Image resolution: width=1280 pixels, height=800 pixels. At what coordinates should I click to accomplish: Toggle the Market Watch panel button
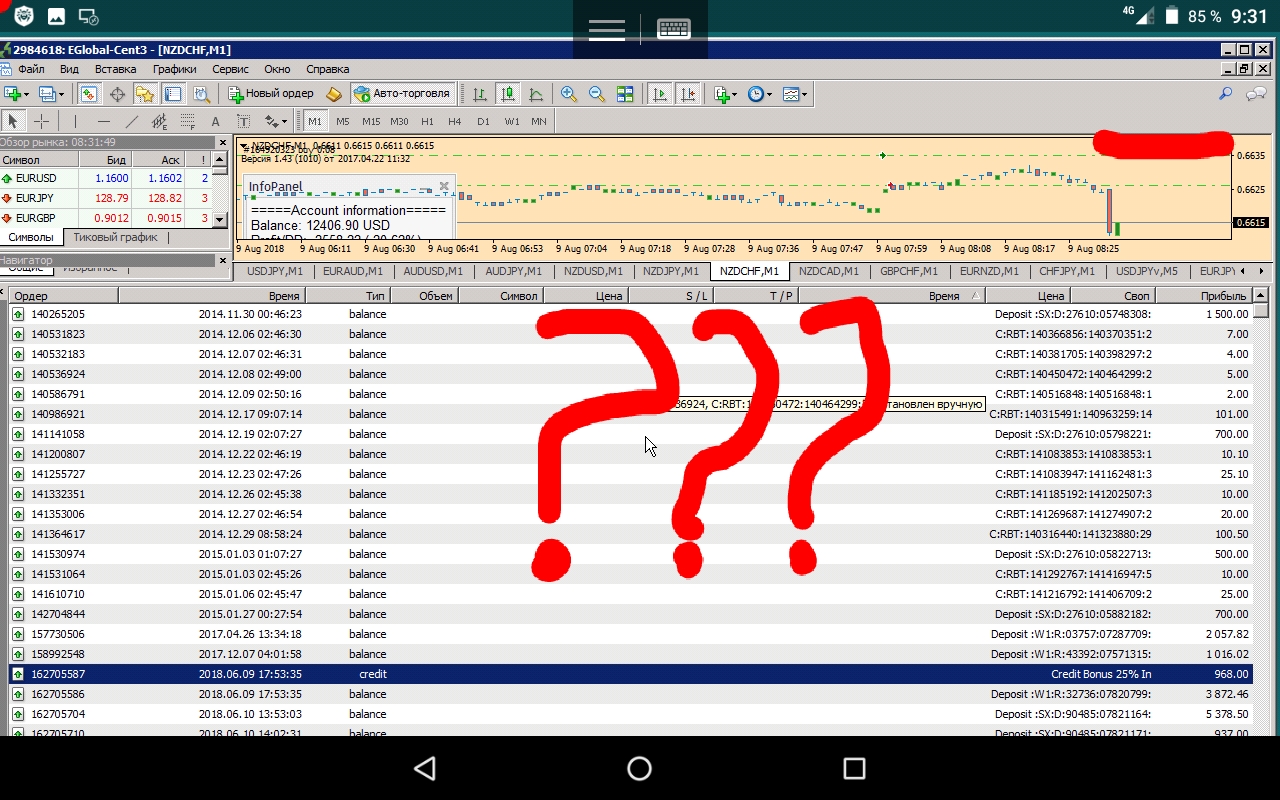89,94
